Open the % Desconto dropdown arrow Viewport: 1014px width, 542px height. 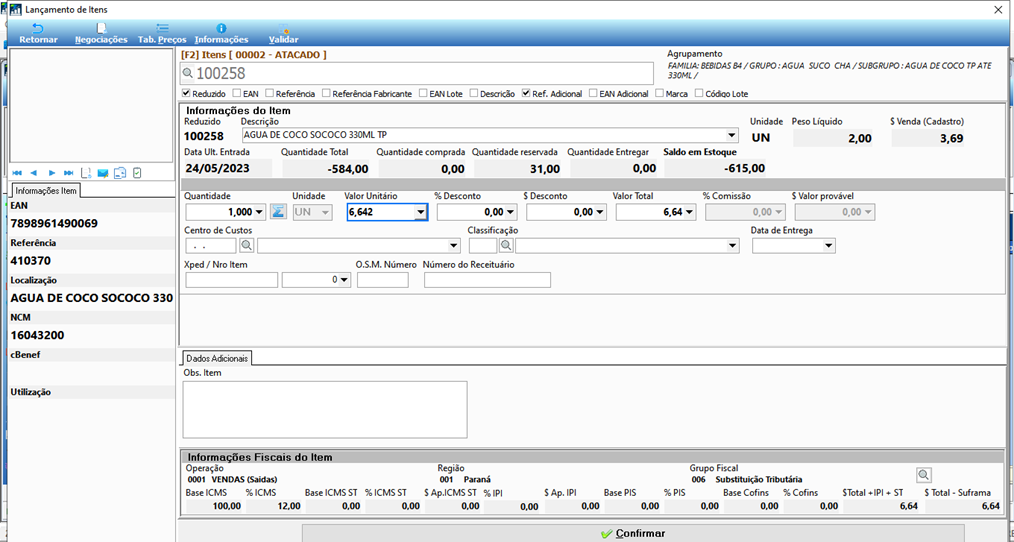511,212
